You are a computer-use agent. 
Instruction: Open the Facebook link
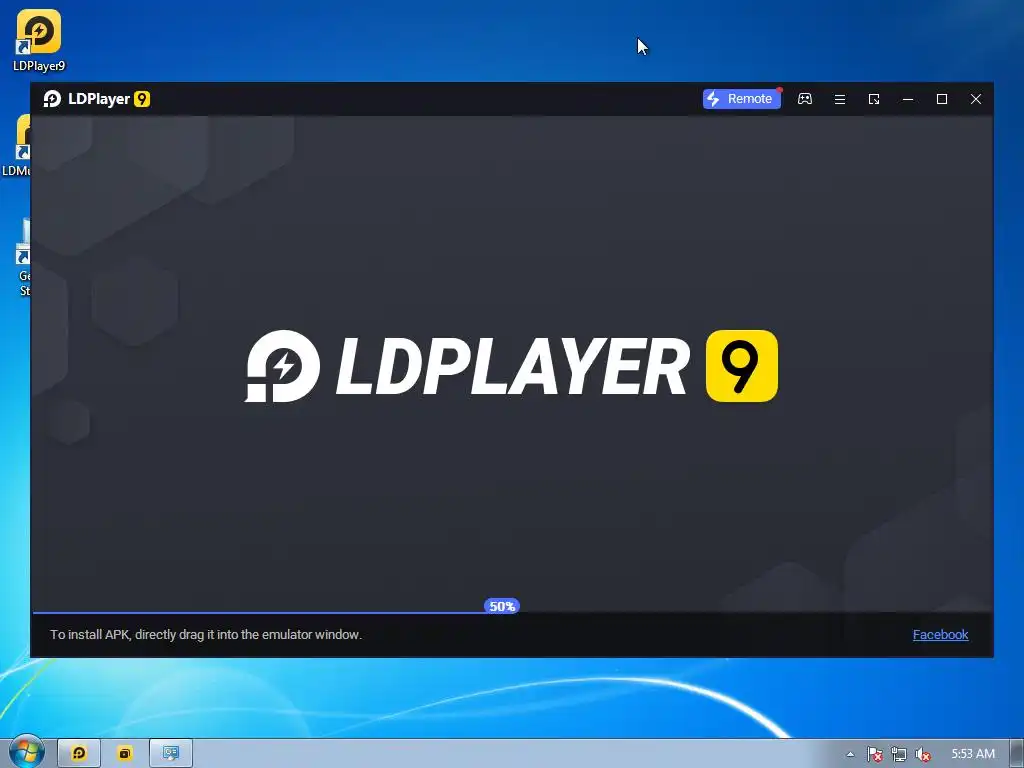(x=940, y=634)
